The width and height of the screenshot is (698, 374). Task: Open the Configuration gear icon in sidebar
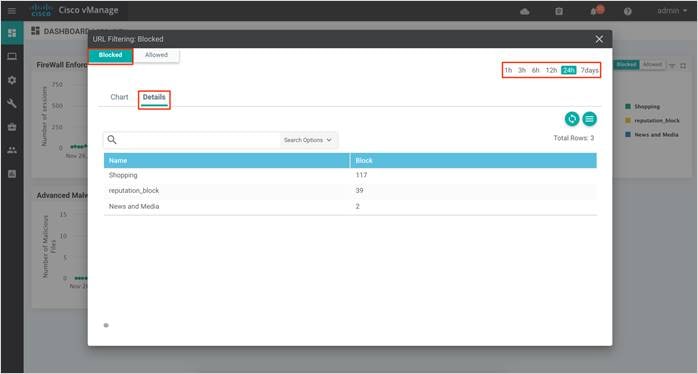[x=12, y=80]
